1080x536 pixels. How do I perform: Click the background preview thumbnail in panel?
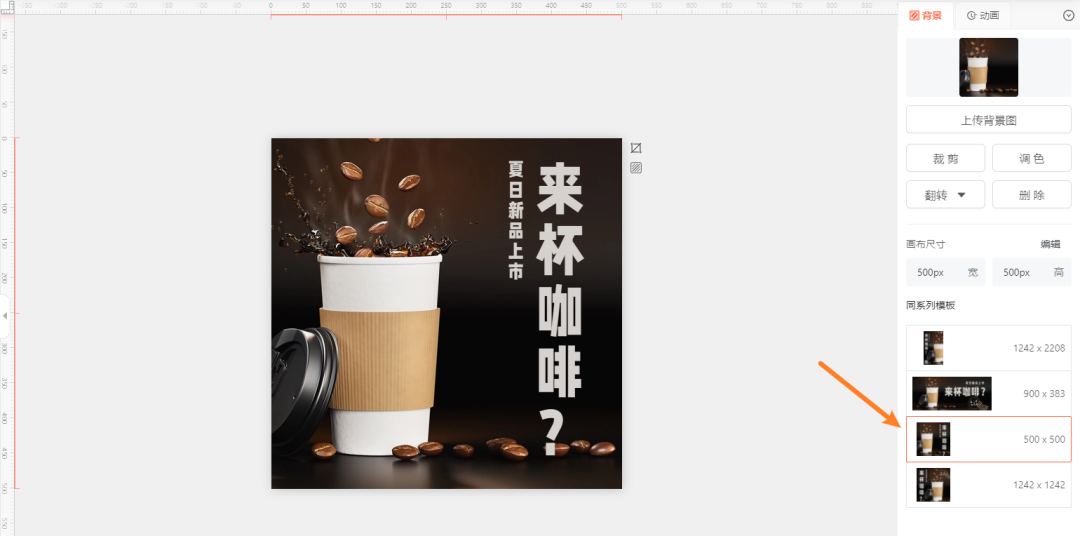988,67
